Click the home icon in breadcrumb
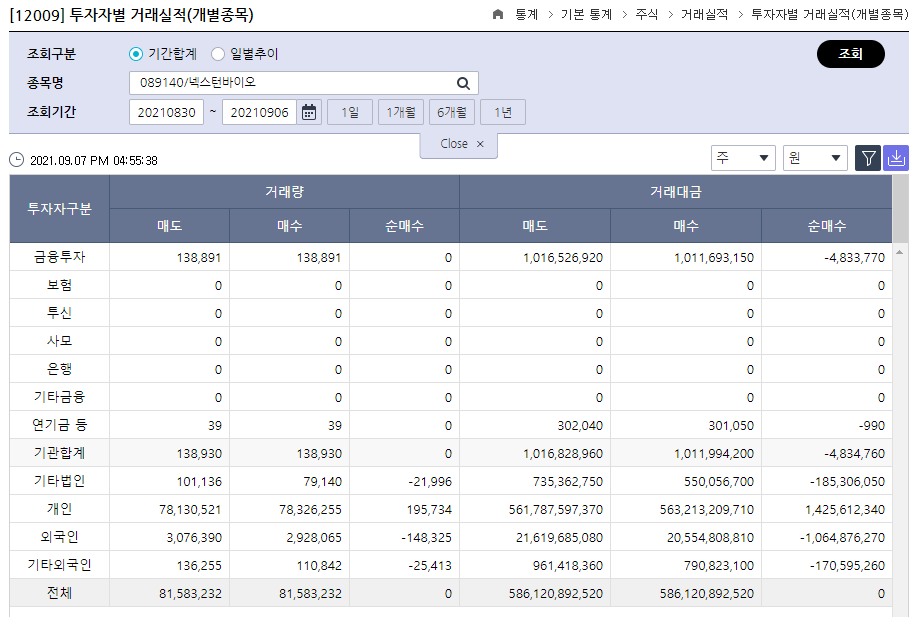Screen dimensions: 917x617 [498, 14]
